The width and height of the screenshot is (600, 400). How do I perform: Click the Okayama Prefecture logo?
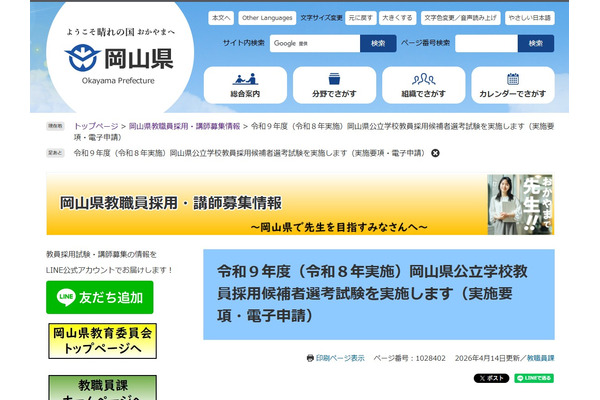[119, 57]
